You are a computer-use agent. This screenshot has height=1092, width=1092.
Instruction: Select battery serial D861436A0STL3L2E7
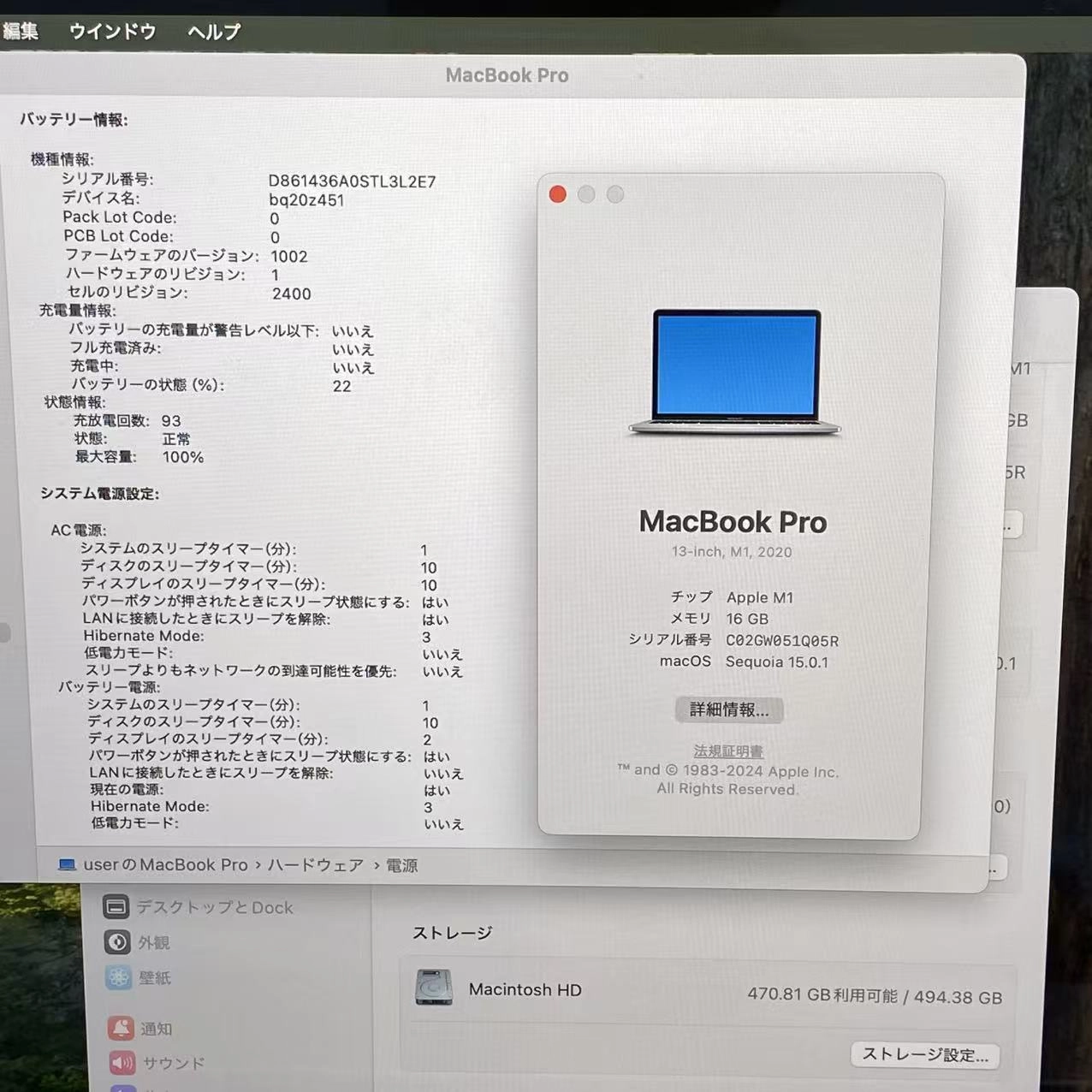[x=352, y=181]
